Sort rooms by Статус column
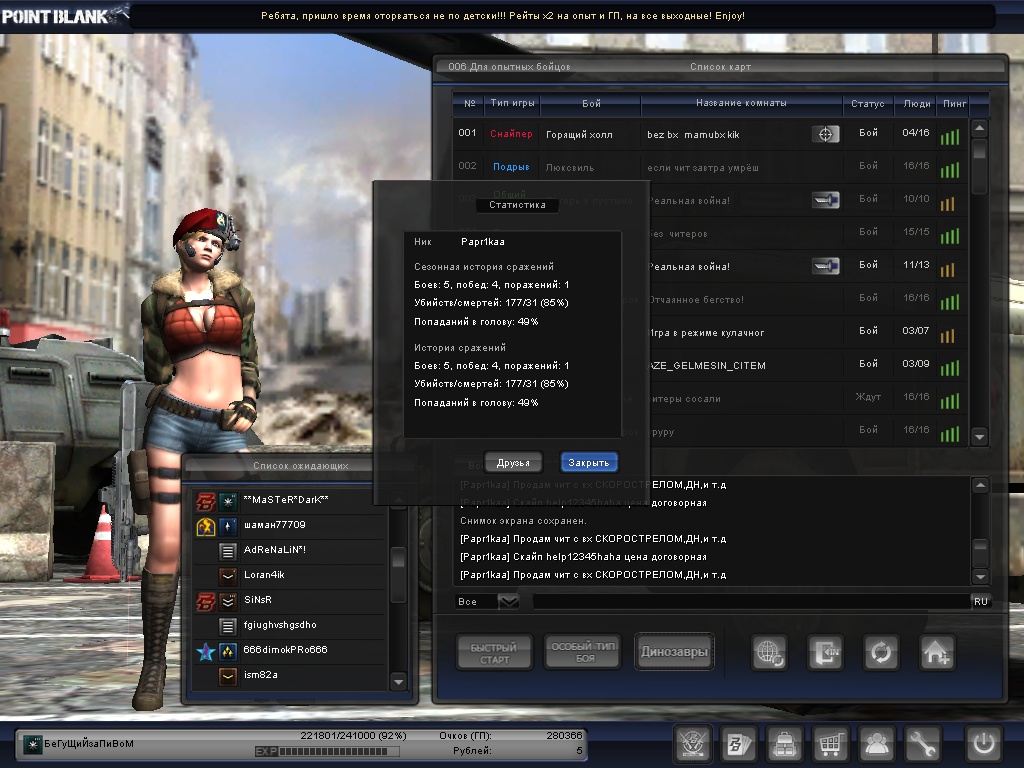The width and height of the screenshot is (1024, 768). 867,103
